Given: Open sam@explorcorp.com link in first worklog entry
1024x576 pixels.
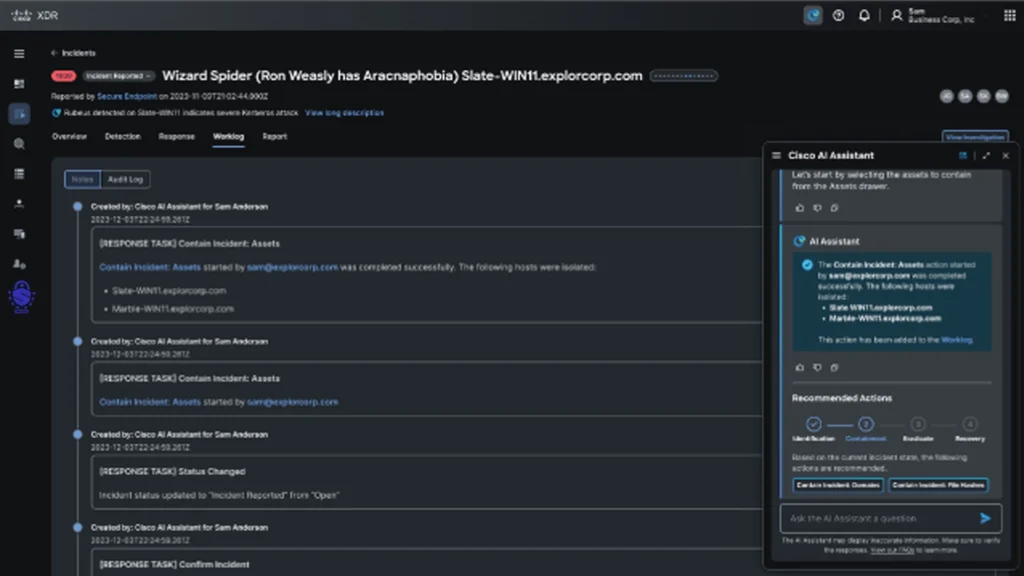Looking at the screenshot, I should (293, 267).
